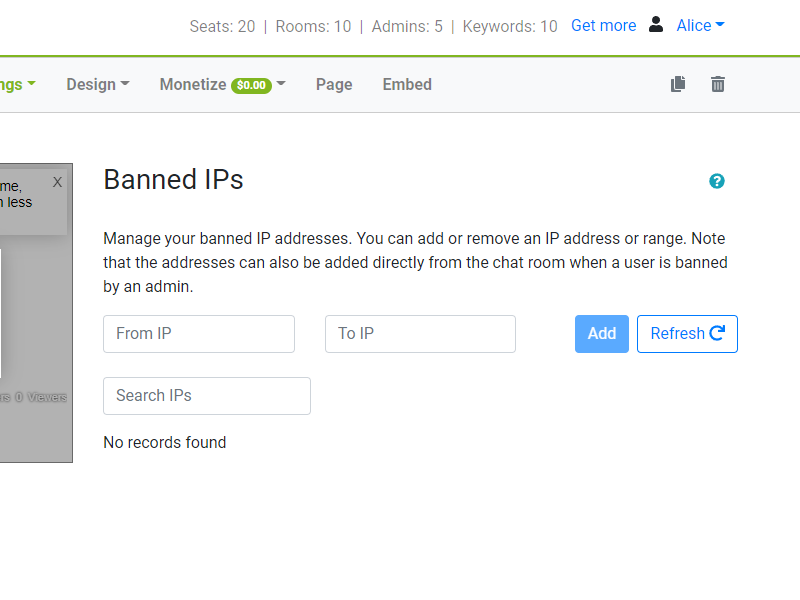Viewport: 800px width, 600px height.
Task: Click the blue Add button
Action: [x=601, y=333]
